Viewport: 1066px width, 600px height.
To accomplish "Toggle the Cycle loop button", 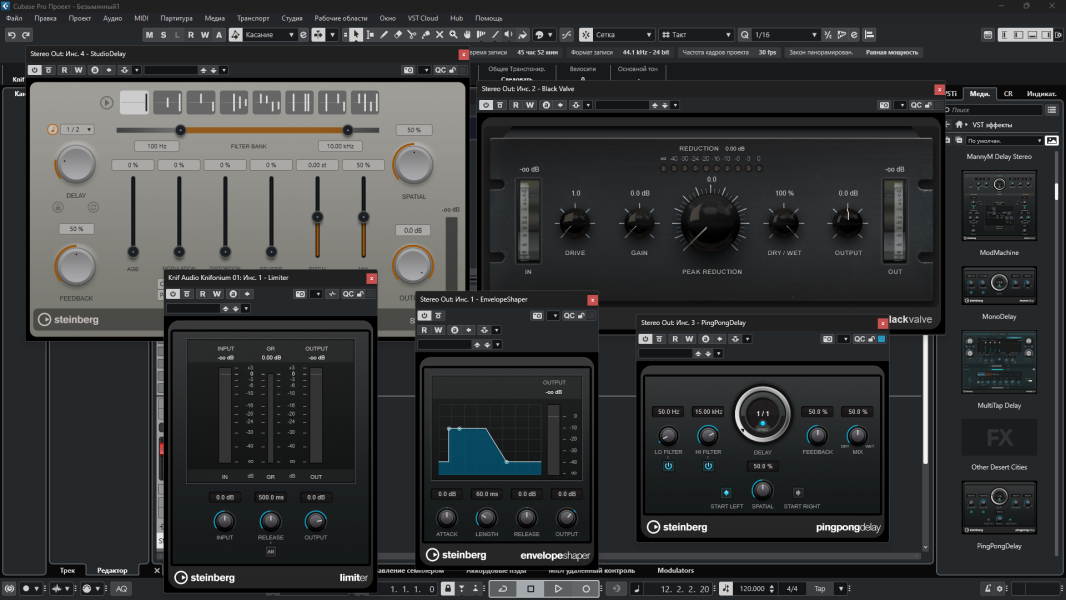I will (x=503, y=588).
